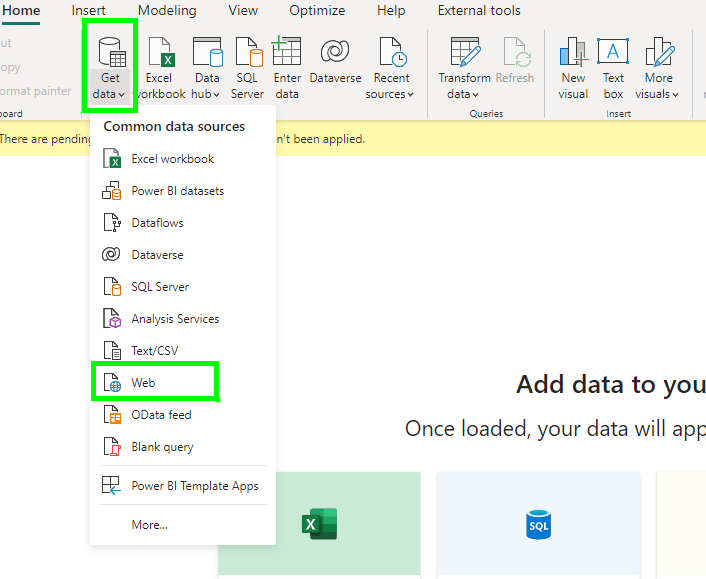Expand the Recent sources dropdown

point(390,68)
